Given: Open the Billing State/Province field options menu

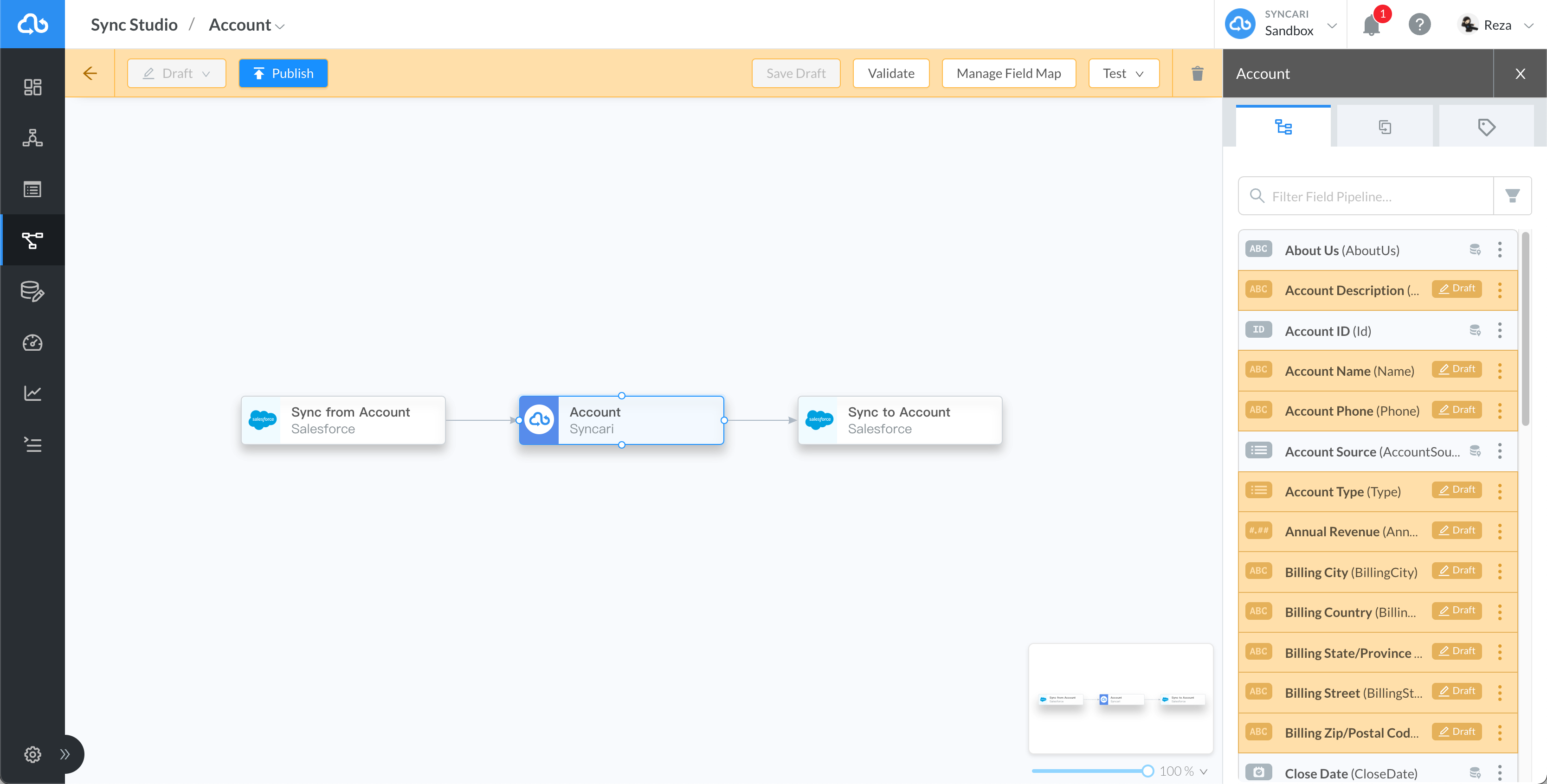Looking at the screenshot, I should 1500,652.
